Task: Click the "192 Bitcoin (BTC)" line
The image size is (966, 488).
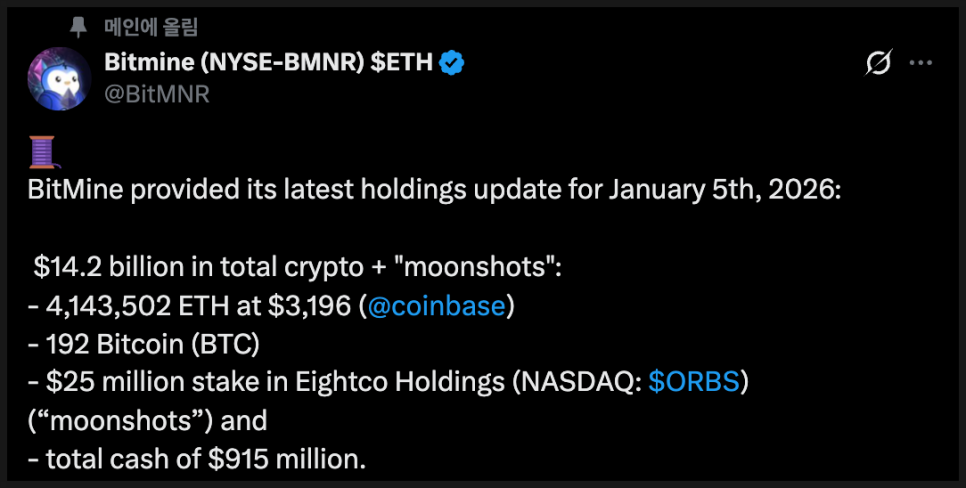Action: 146,344
